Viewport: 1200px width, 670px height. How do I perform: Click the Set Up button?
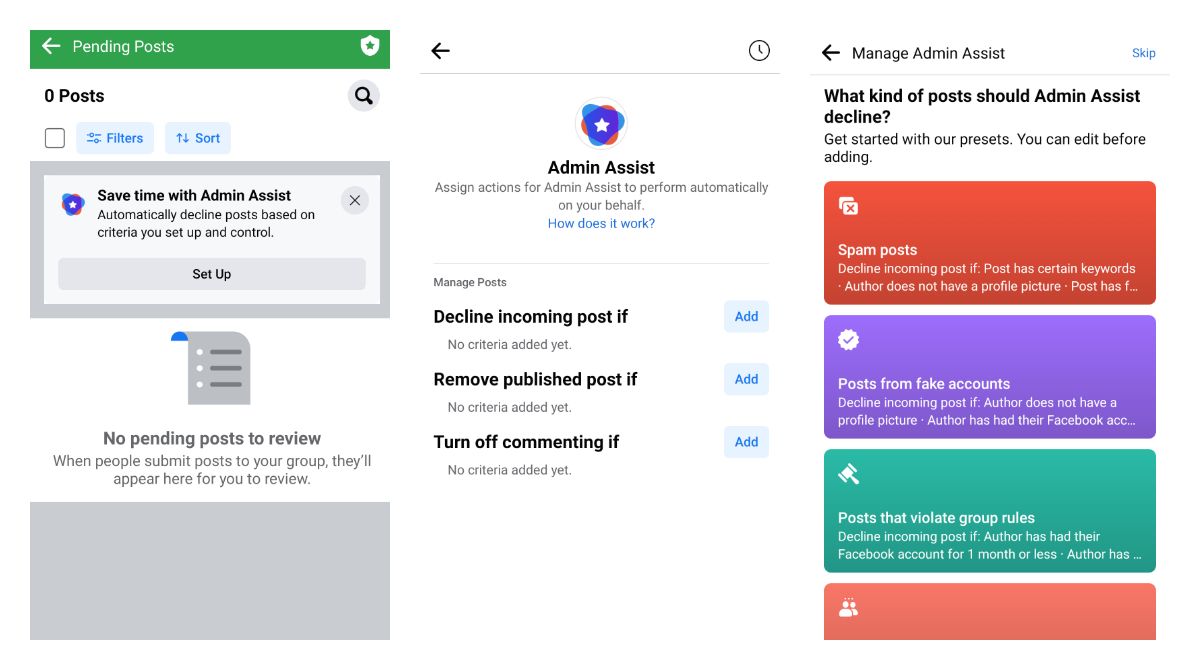(x=212, y=274)
